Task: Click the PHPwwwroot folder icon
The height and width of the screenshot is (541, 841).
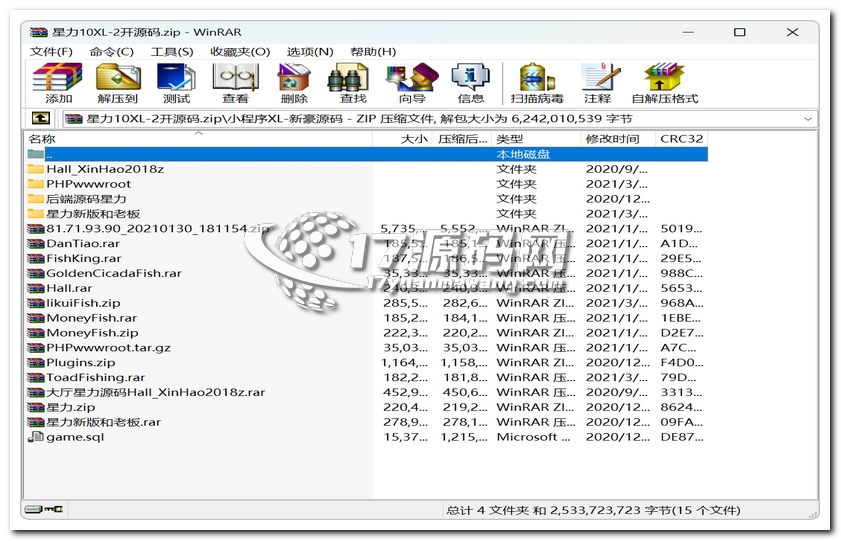Action: click(x=36, y=184)
